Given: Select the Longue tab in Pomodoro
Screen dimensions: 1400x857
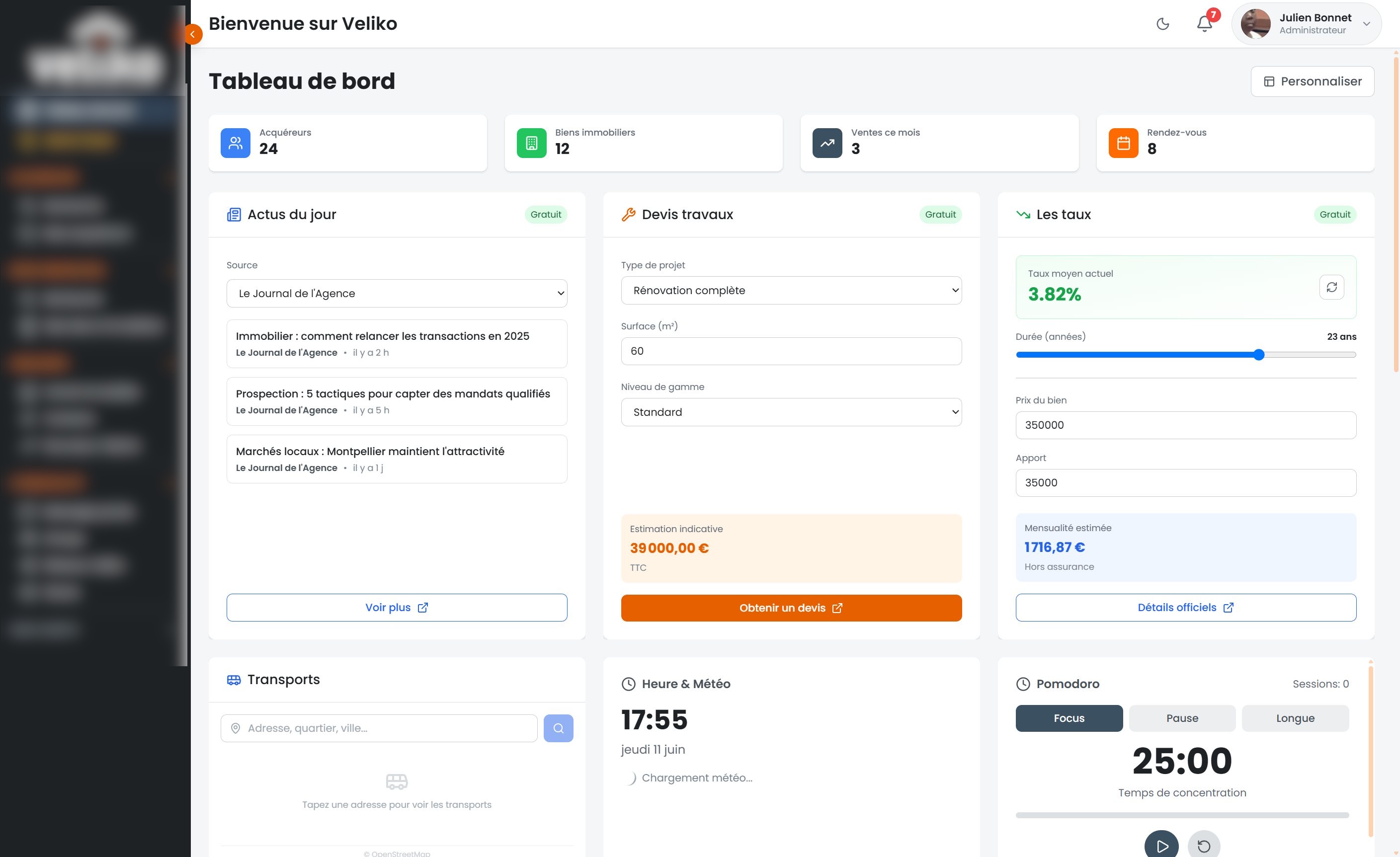Looking at the screenshot, I should [1295, 718].
